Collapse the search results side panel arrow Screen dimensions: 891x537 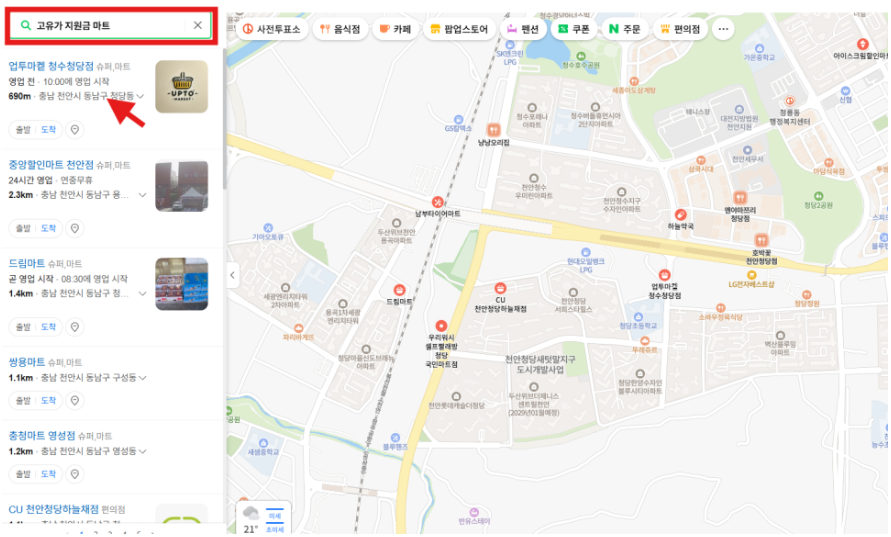[x=232, y=276]
